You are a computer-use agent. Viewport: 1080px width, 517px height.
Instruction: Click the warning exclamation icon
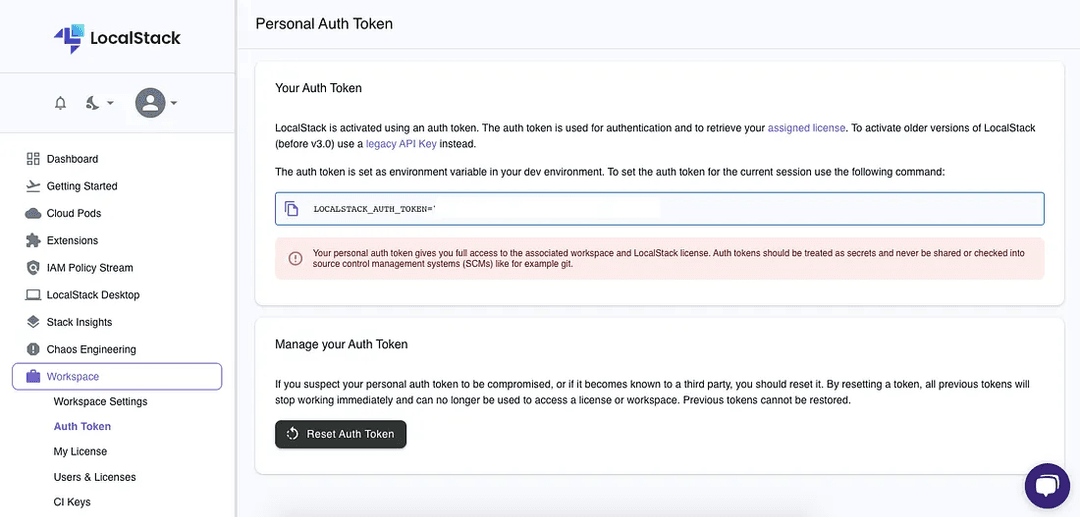click(295, 259)
